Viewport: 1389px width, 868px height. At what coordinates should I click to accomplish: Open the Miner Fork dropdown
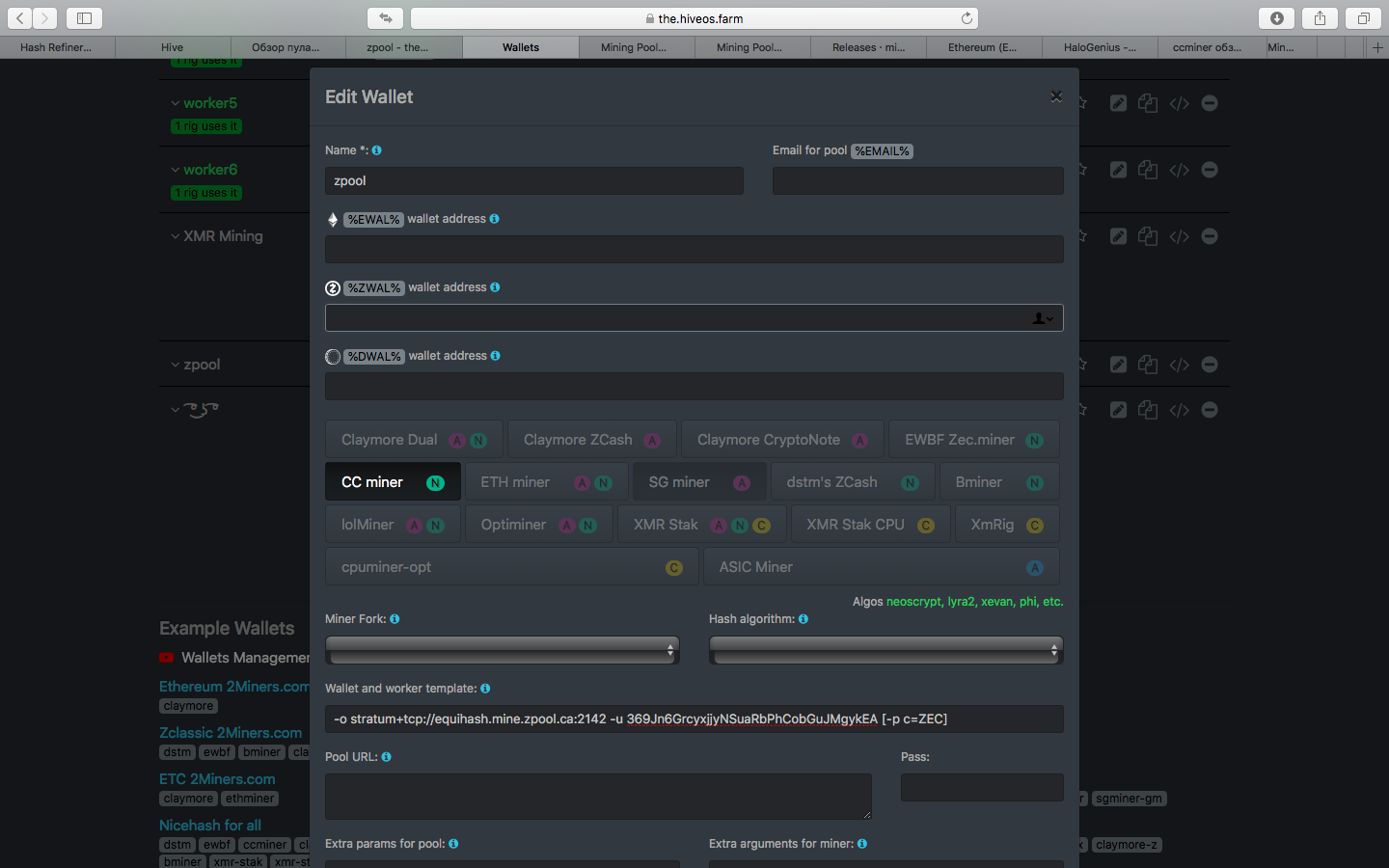503,651
